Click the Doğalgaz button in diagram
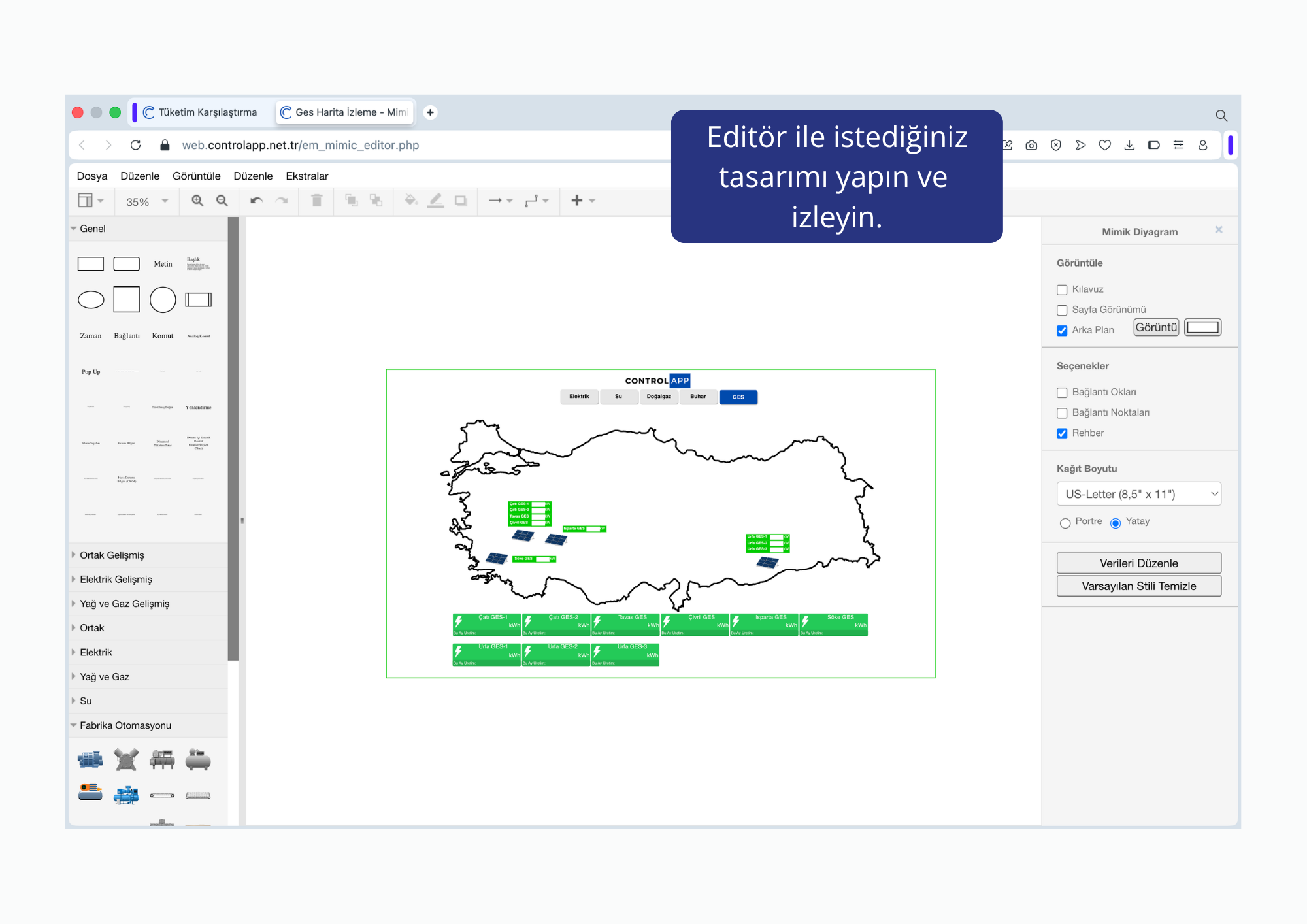This screenshot has height=924, width=1307. click(x=659, y=397)
